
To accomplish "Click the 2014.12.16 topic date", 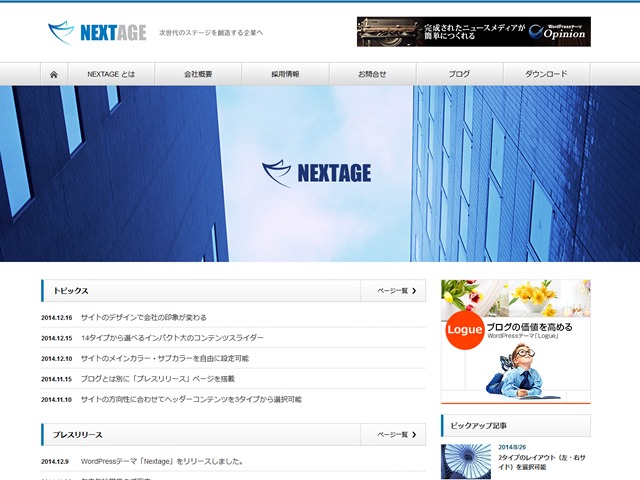I will point(57,318).
